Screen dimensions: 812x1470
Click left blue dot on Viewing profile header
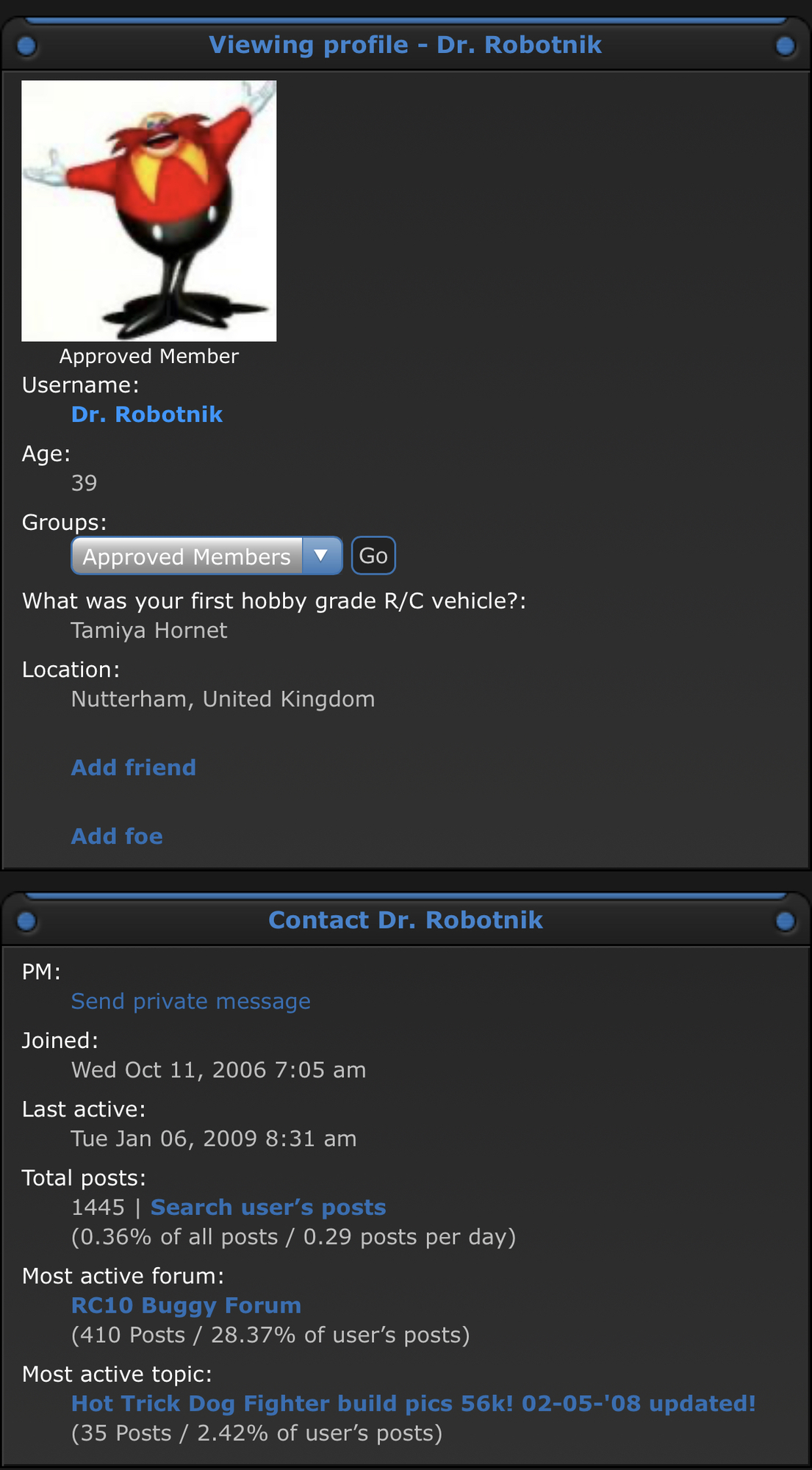(x=26, y=46)
